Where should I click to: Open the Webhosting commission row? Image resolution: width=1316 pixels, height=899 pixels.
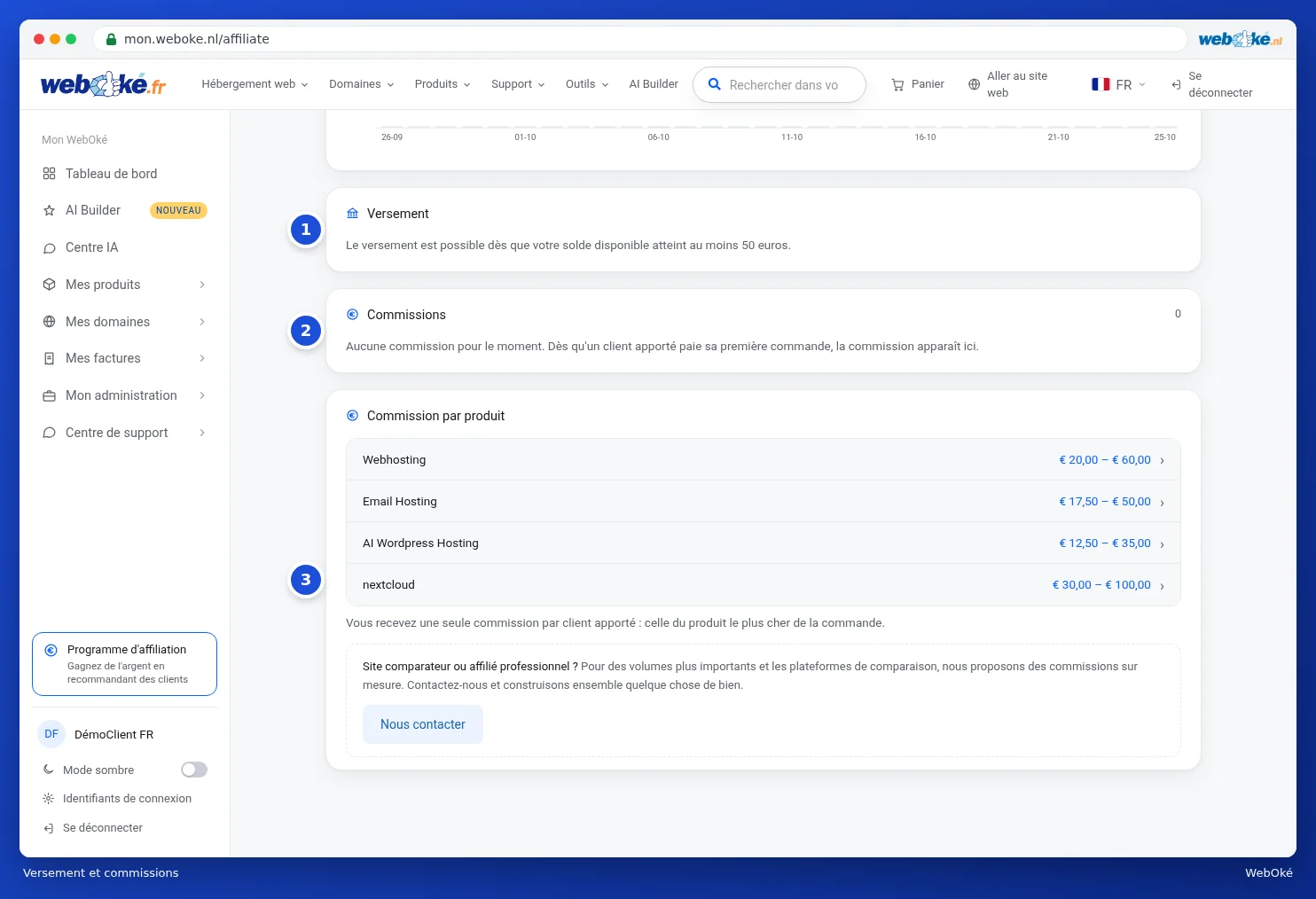point(764,460)
